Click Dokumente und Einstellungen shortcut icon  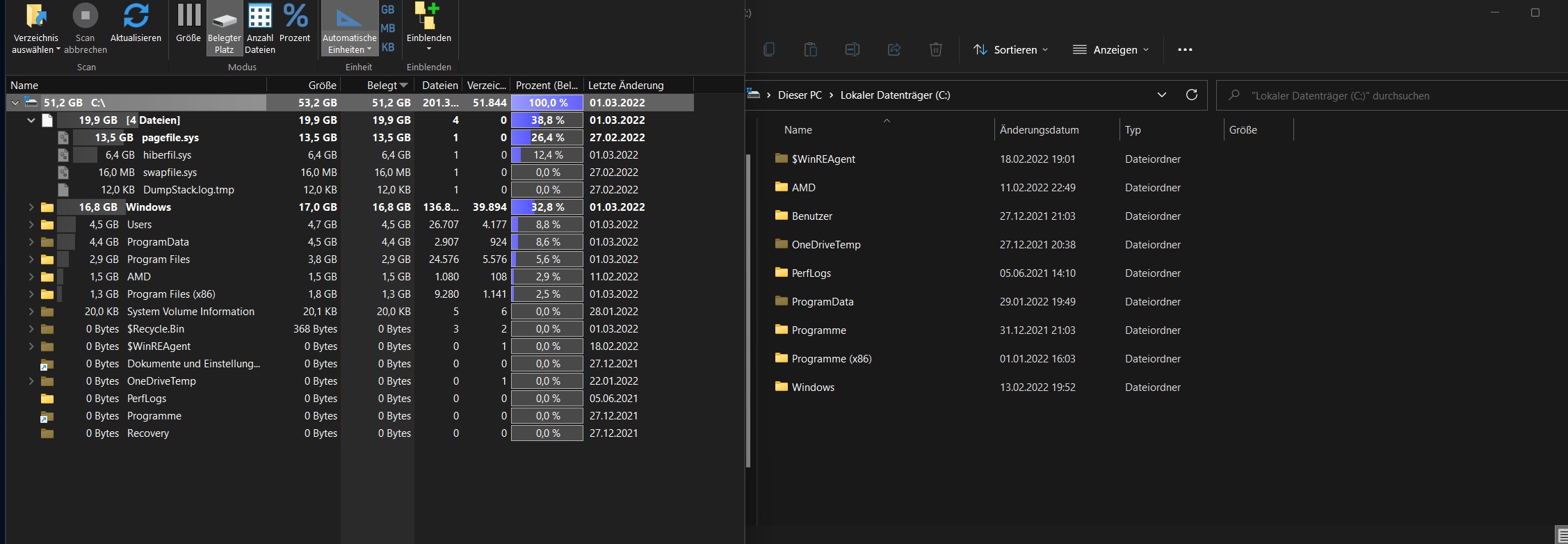pos(47,364)
